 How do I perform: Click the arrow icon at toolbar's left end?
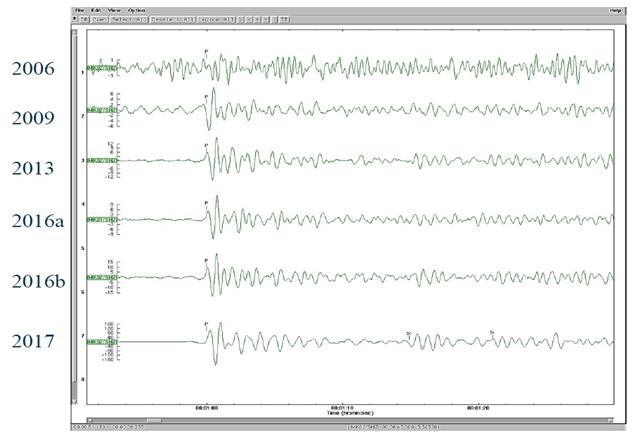tap(76, 19)
